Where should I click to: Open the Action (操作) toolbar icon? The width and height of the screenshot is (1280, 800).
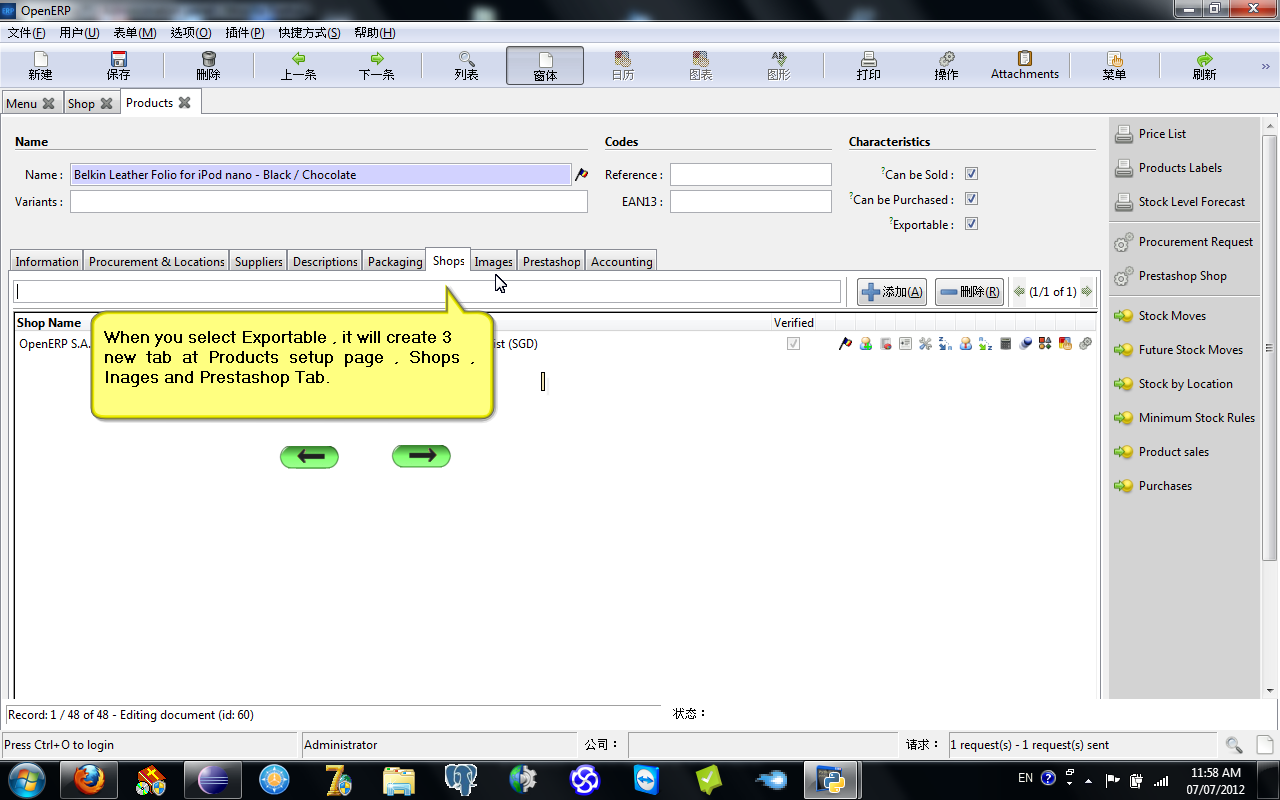point(946,66)
